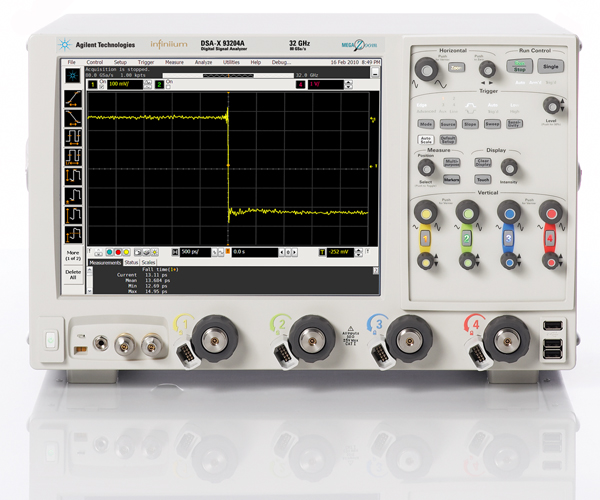Click Delete All button

click(x=73, y=274)
